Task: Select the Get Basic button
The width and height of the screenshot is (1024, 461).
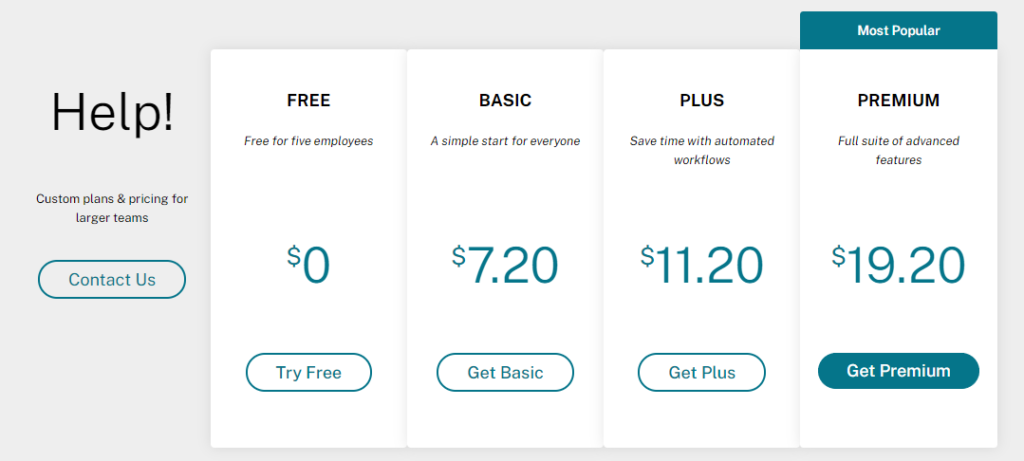Action: coord(505,372)
